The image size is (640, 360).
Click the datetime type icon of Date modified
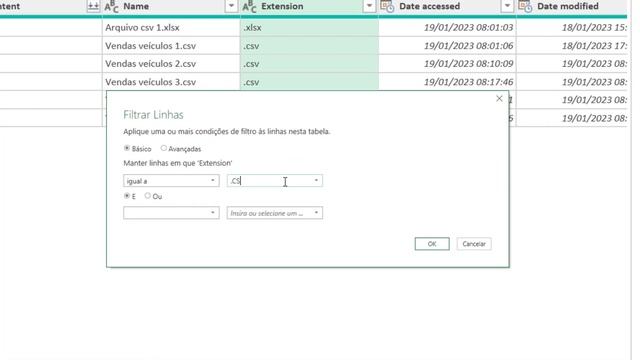[x=525, y=7]
